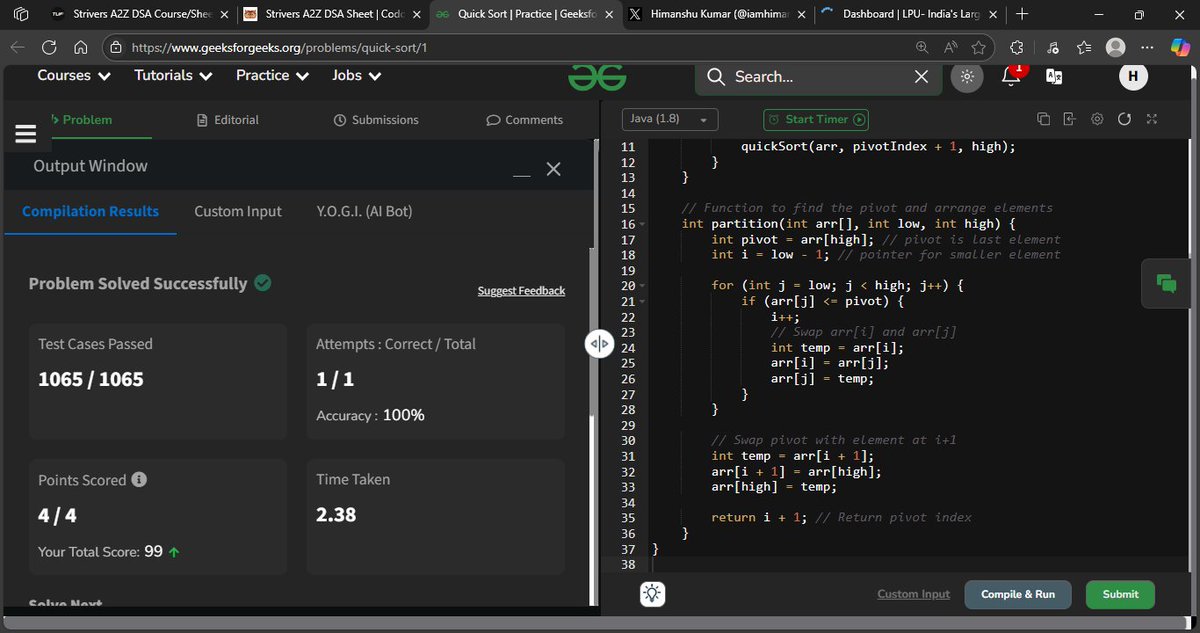Click the Search input field
Screen dimensions: 1200x633
818,77
